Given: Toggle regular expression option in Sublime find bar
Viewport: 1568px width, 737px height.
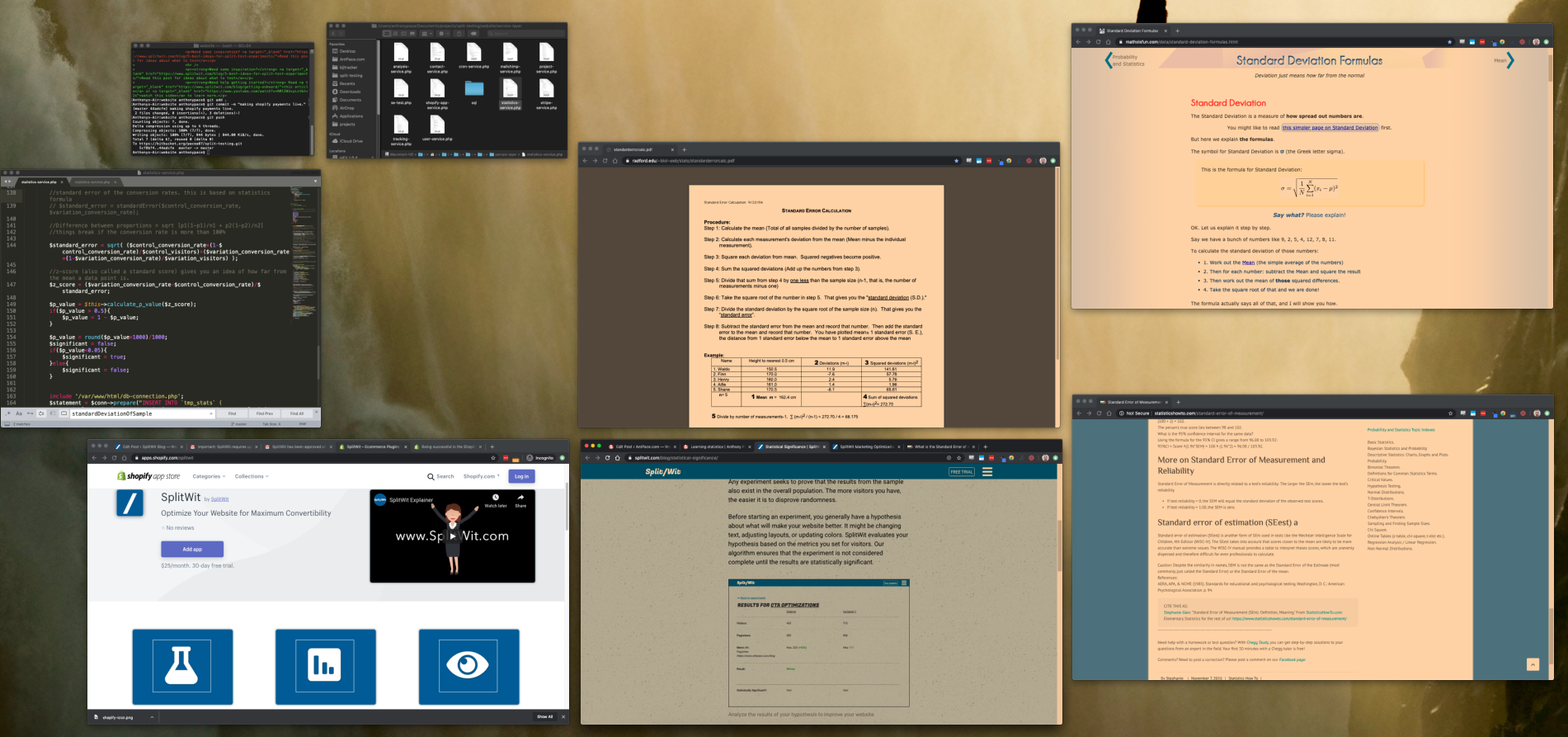Looking at the screenshot, I should pos(7,413).
